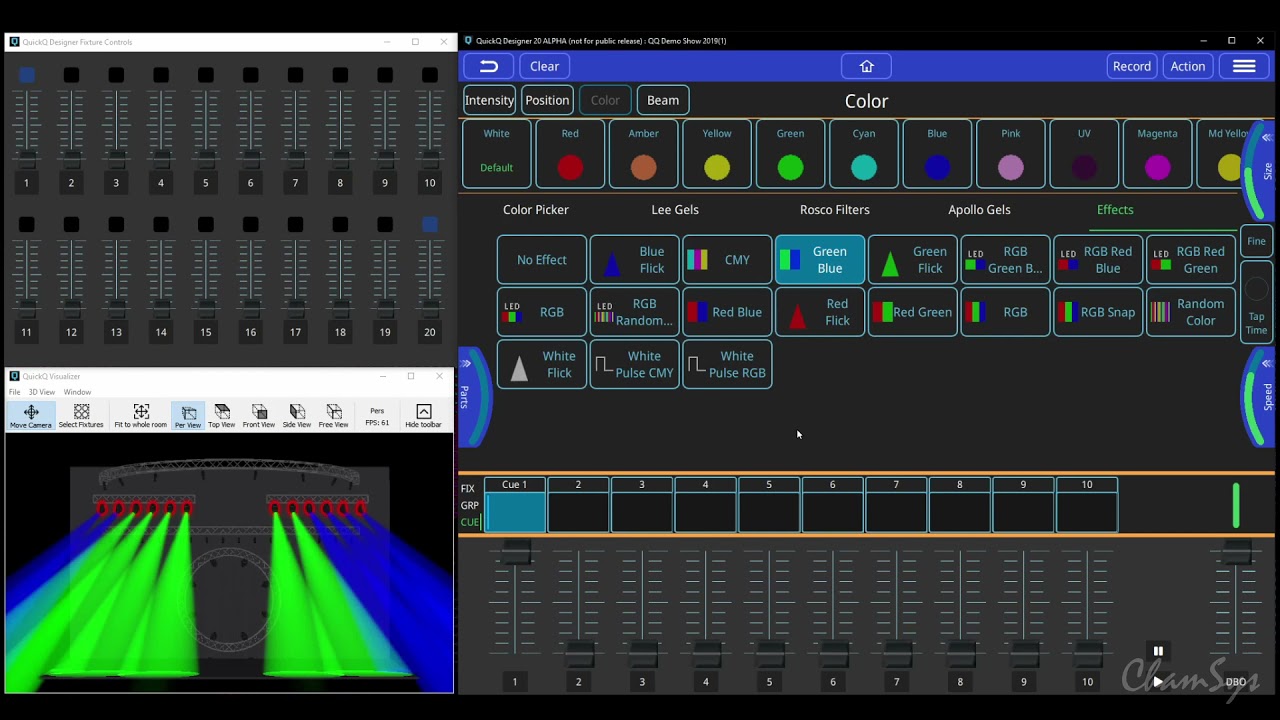Click the Action button
The height and width of the screenshot is (720, 1280).
tap(1188, 66)
